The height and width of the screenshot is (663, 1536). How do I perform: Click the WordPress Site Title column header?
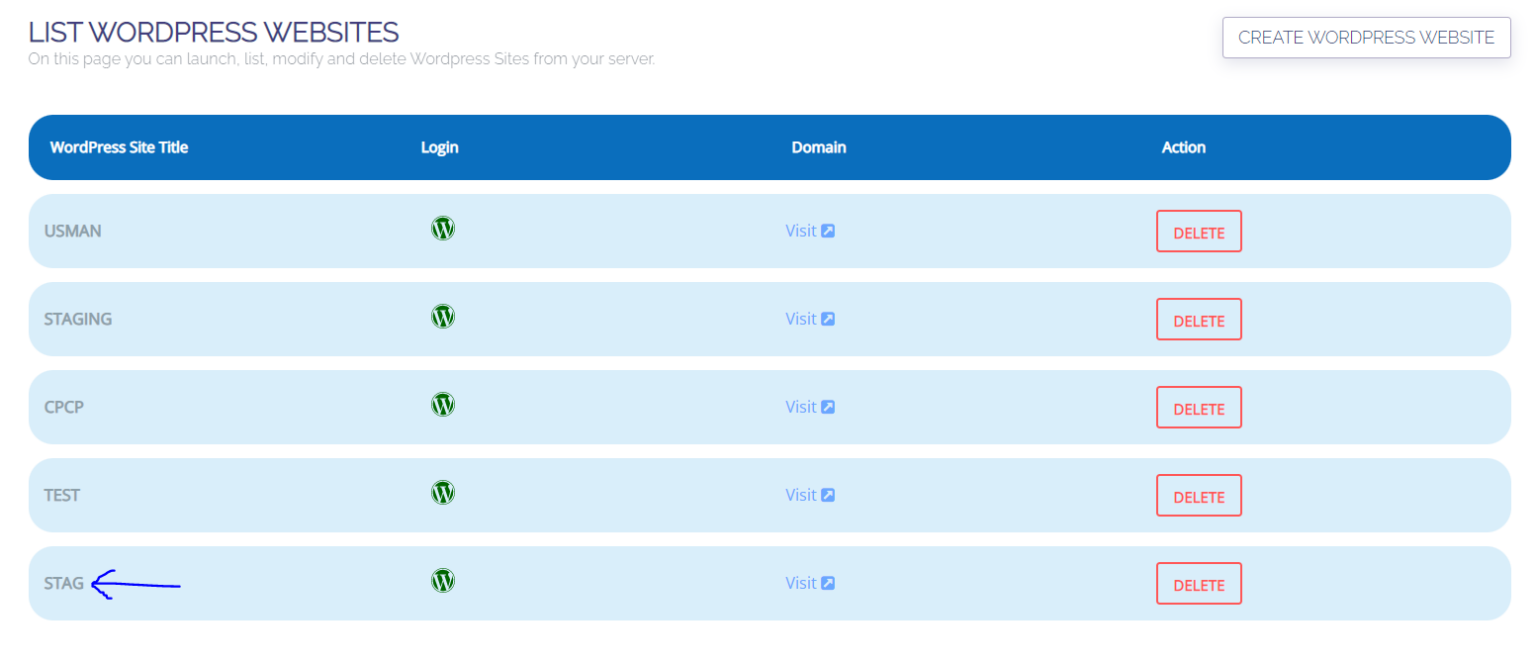tap(119, 147)
